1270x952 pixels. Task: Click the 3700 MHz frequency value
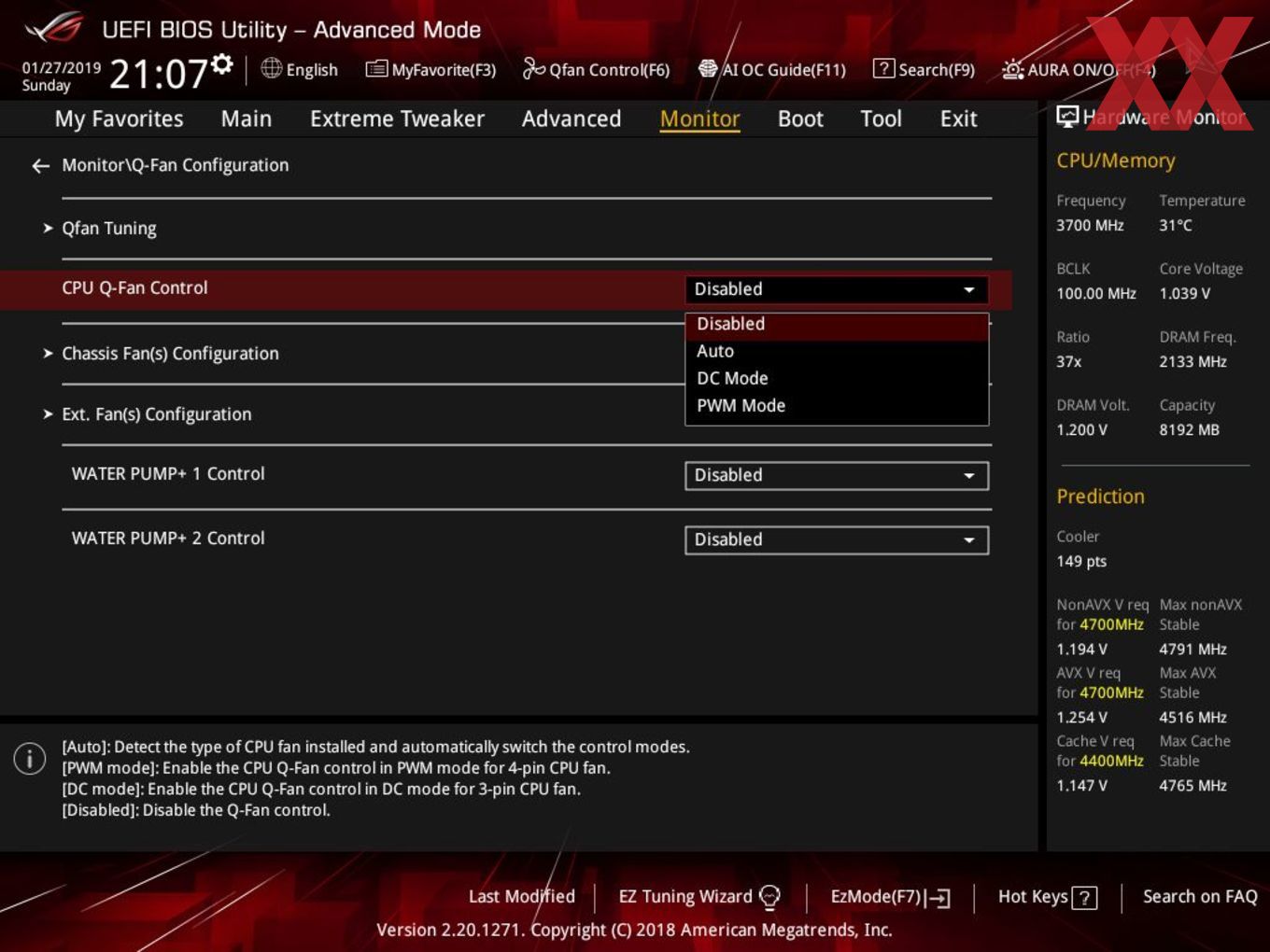click(1090, 226)
